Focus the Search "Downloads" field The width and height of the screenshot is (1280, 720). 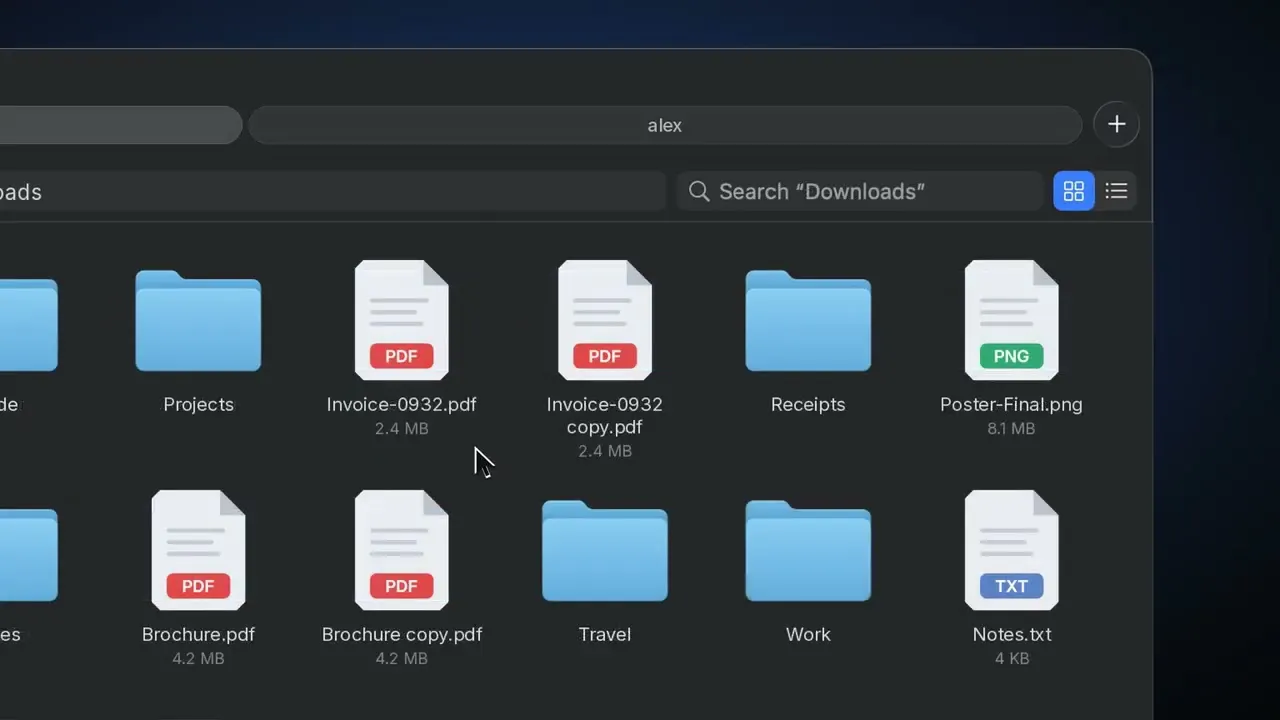[x=861, y=191]
